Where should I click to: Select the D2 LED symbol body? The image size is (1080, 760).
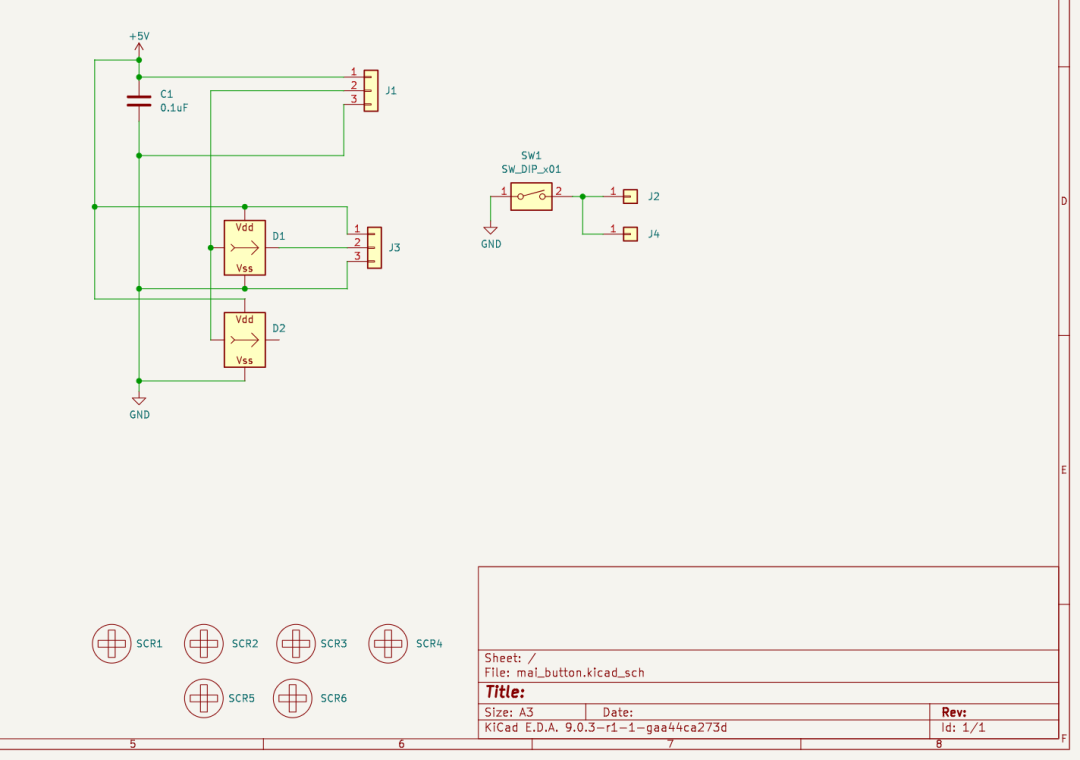(245, 340)
